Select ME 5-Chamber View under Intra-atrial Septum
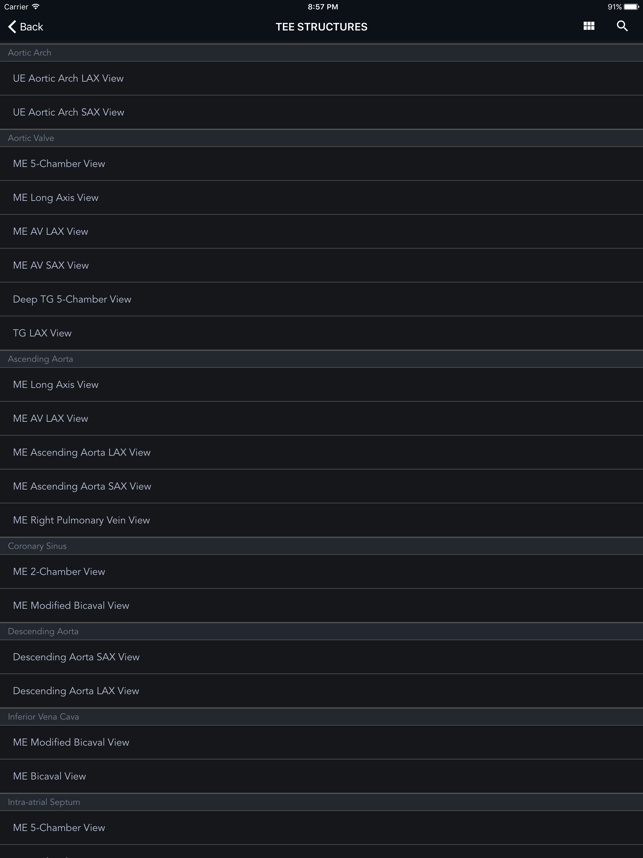 [x=59, y=828]
